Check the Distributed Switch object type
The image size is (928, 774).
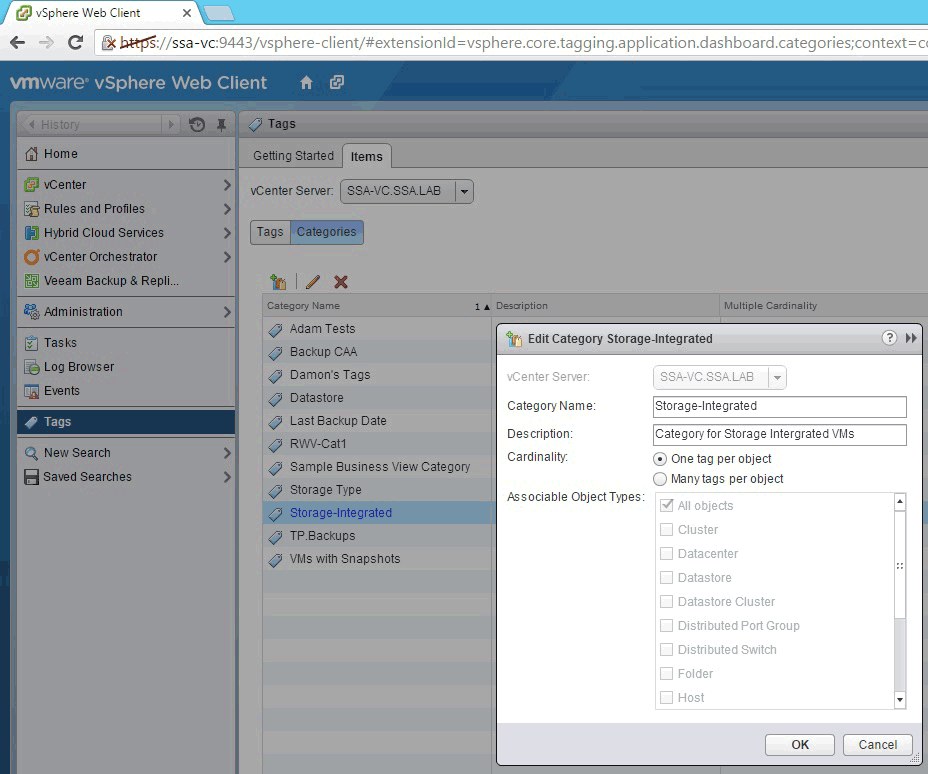point(666,649)
